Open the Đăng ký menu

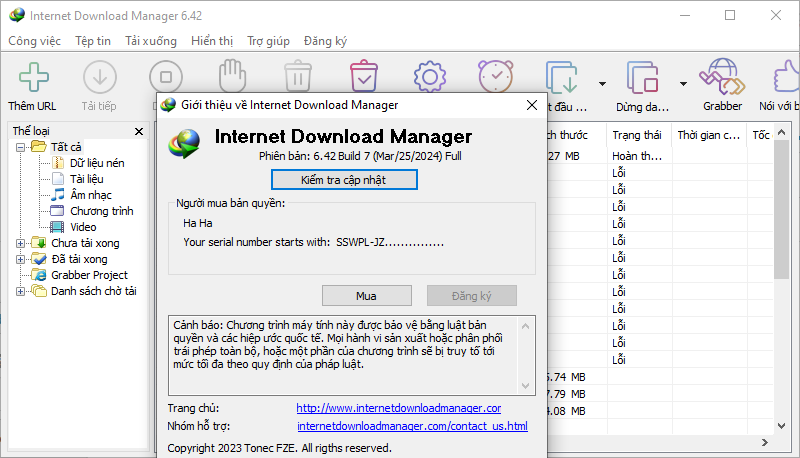point(326,41)
